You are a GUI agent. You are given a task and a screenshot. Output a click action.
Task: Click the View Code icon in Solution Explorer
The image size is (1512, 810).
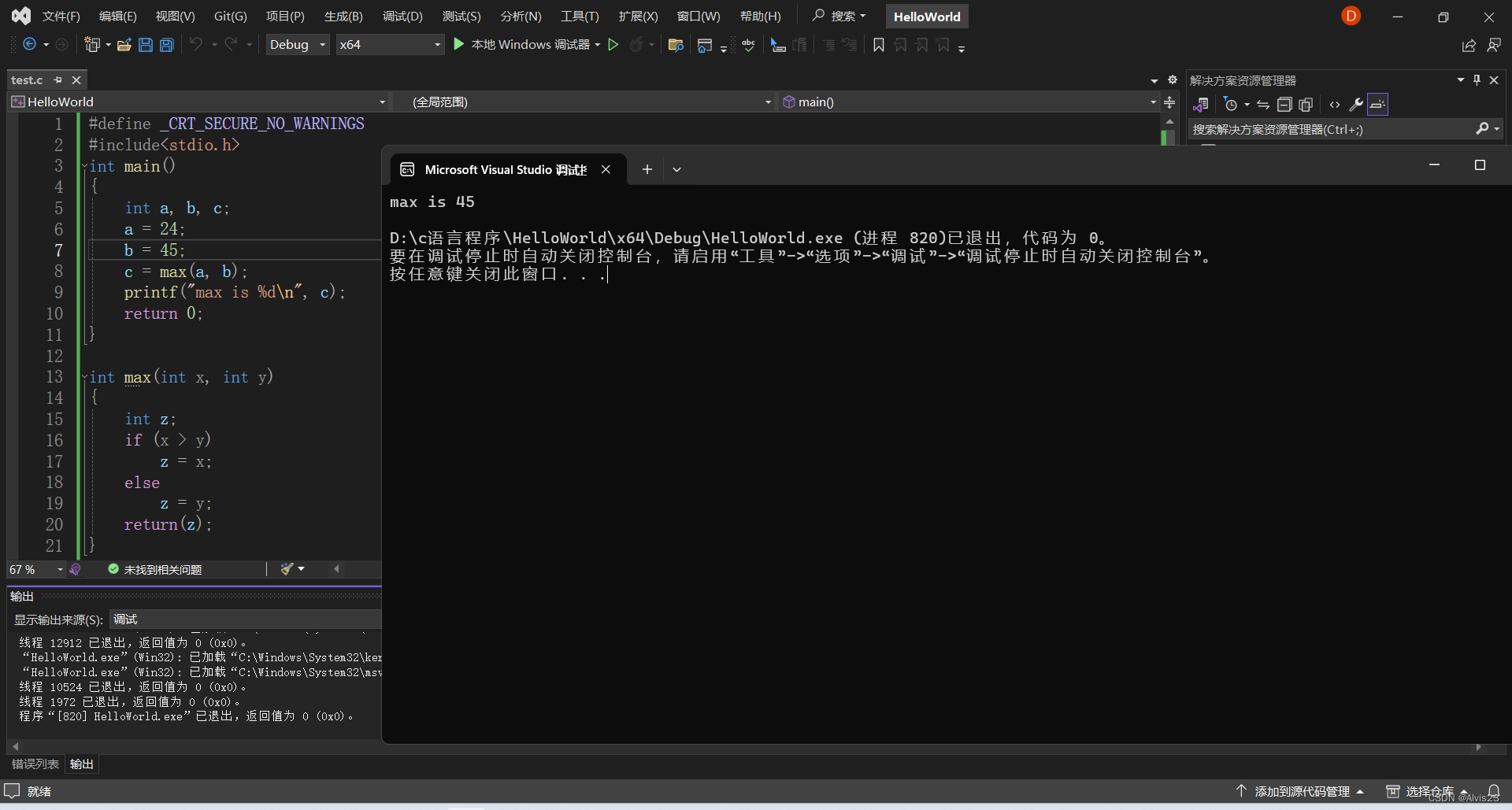pyautogui.click(x=1333, y=104)
